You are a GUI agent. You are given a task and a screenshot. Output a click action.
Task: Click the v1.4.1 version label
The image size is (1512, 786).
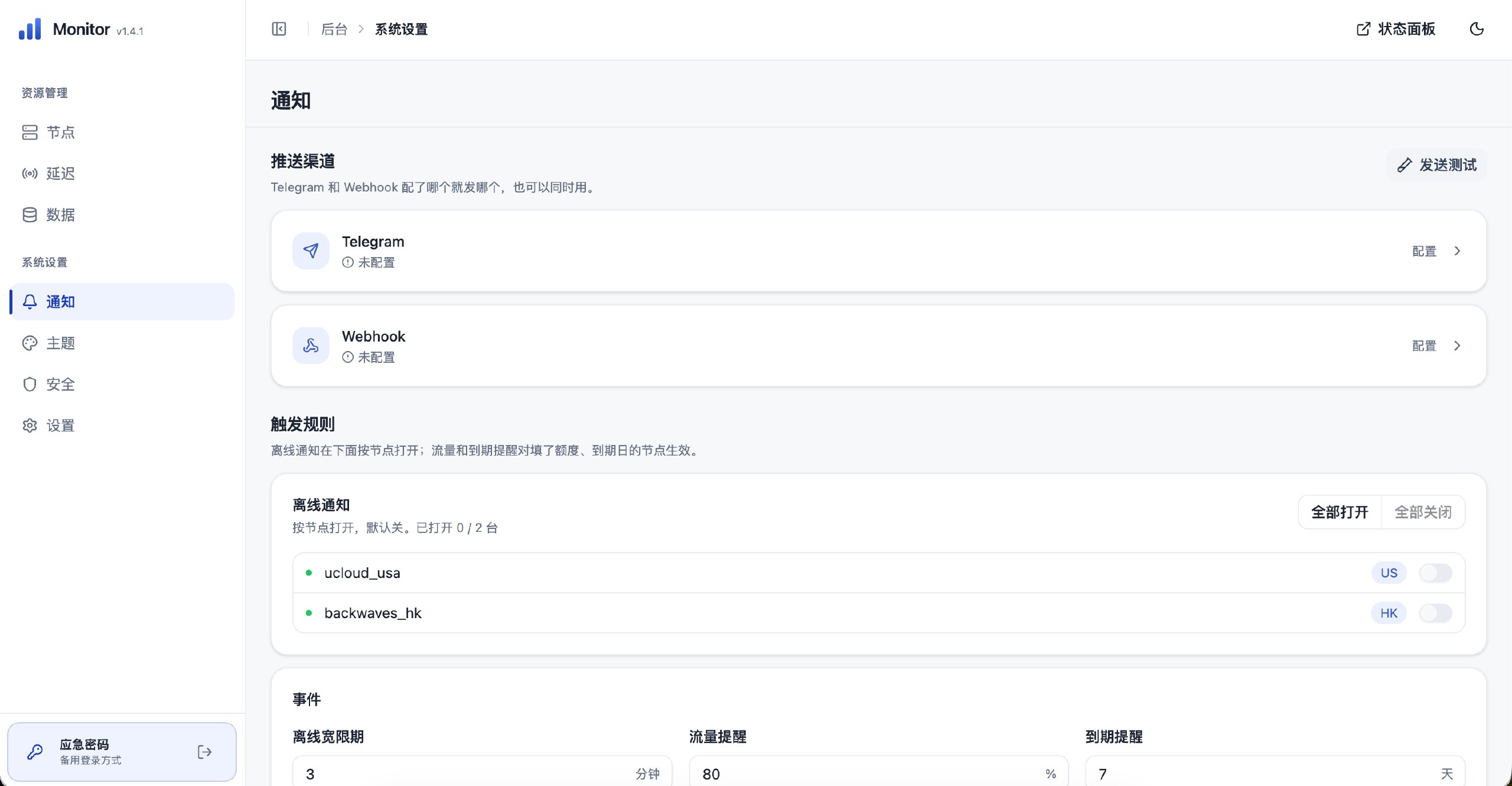130,31
